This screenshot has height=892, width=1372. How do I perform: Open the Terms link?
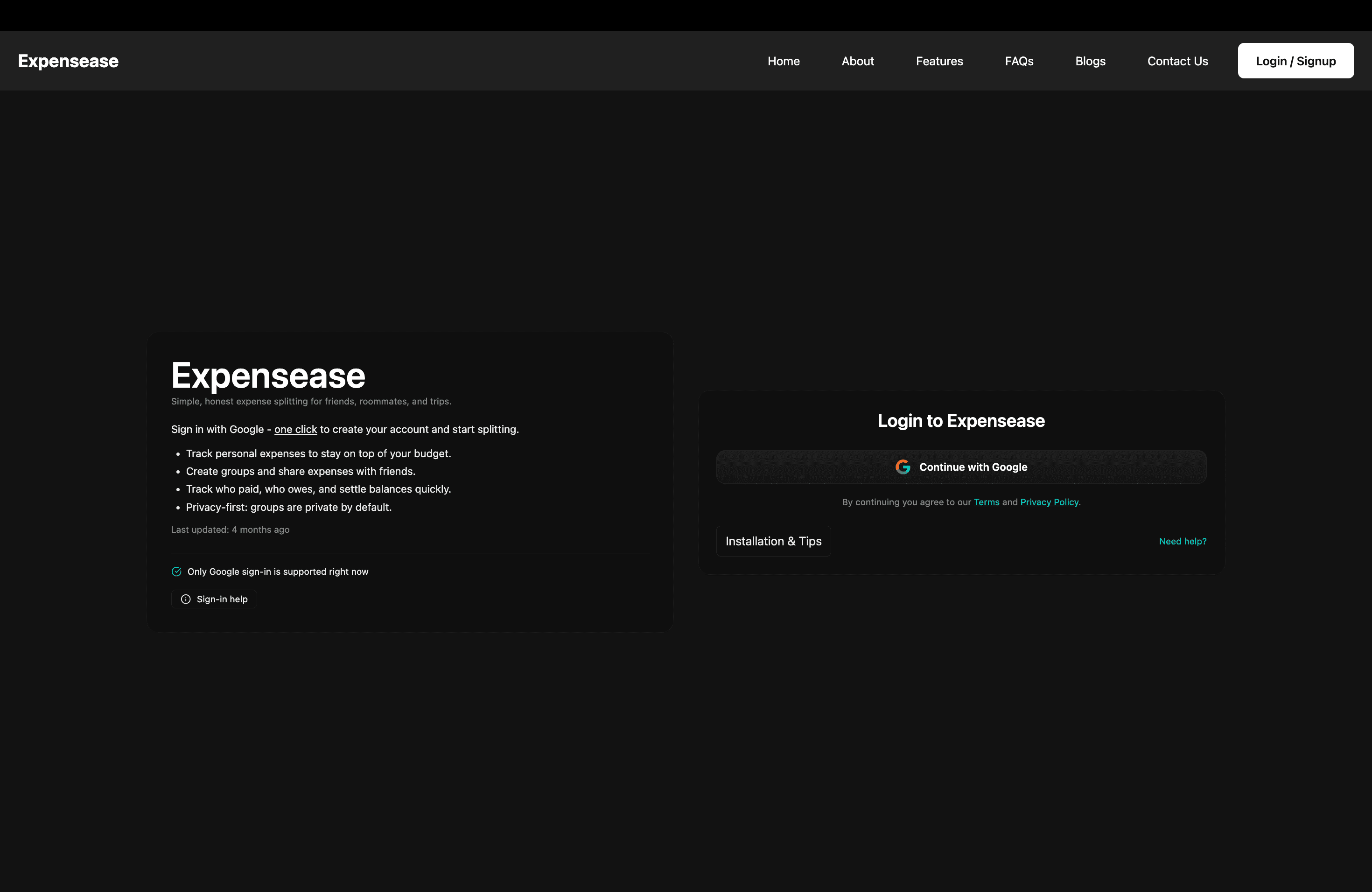pos(987,502)
